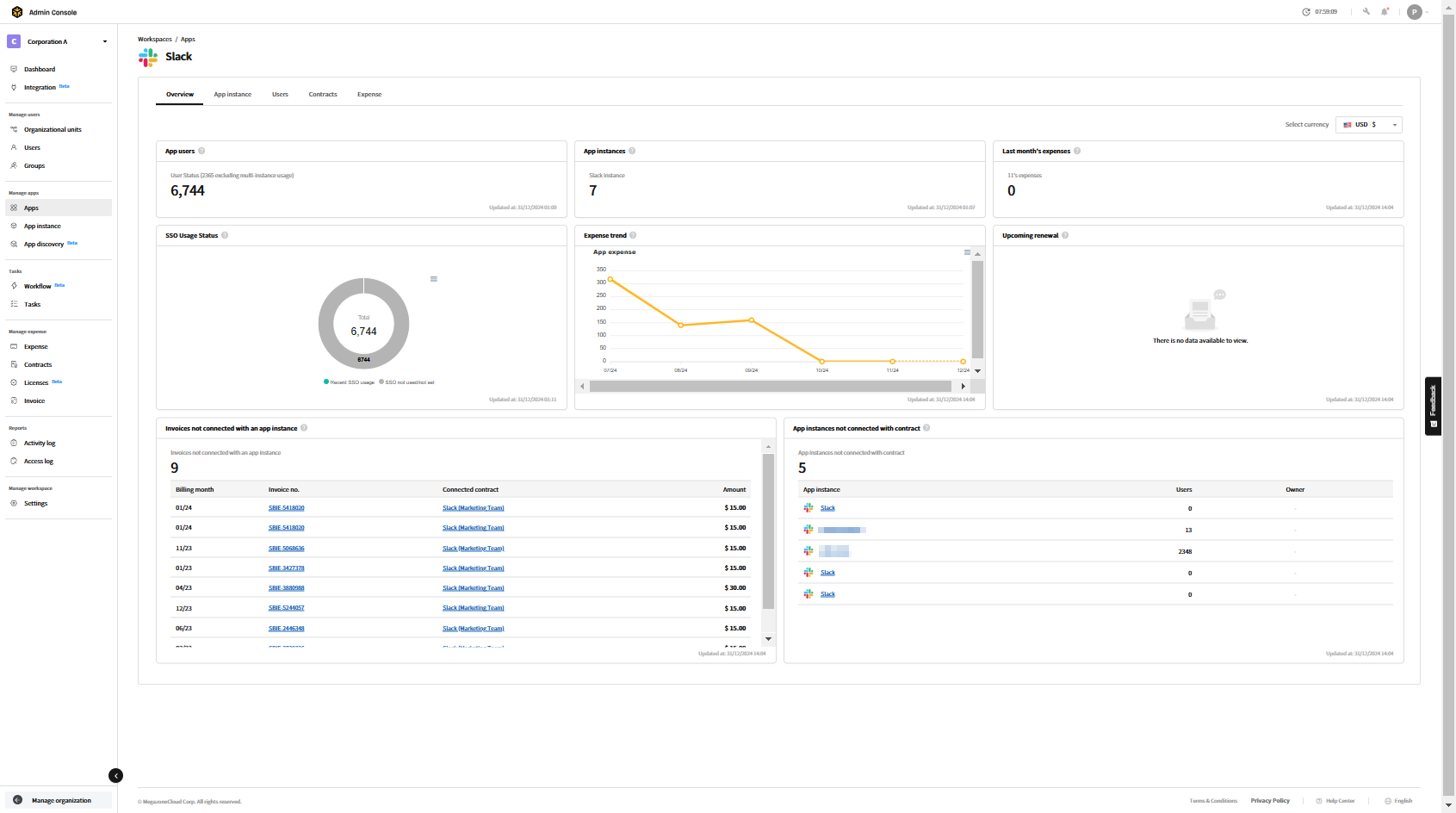Open the Help Center footer link
The image size is (1456, 813).
[x=1335, y=801]
